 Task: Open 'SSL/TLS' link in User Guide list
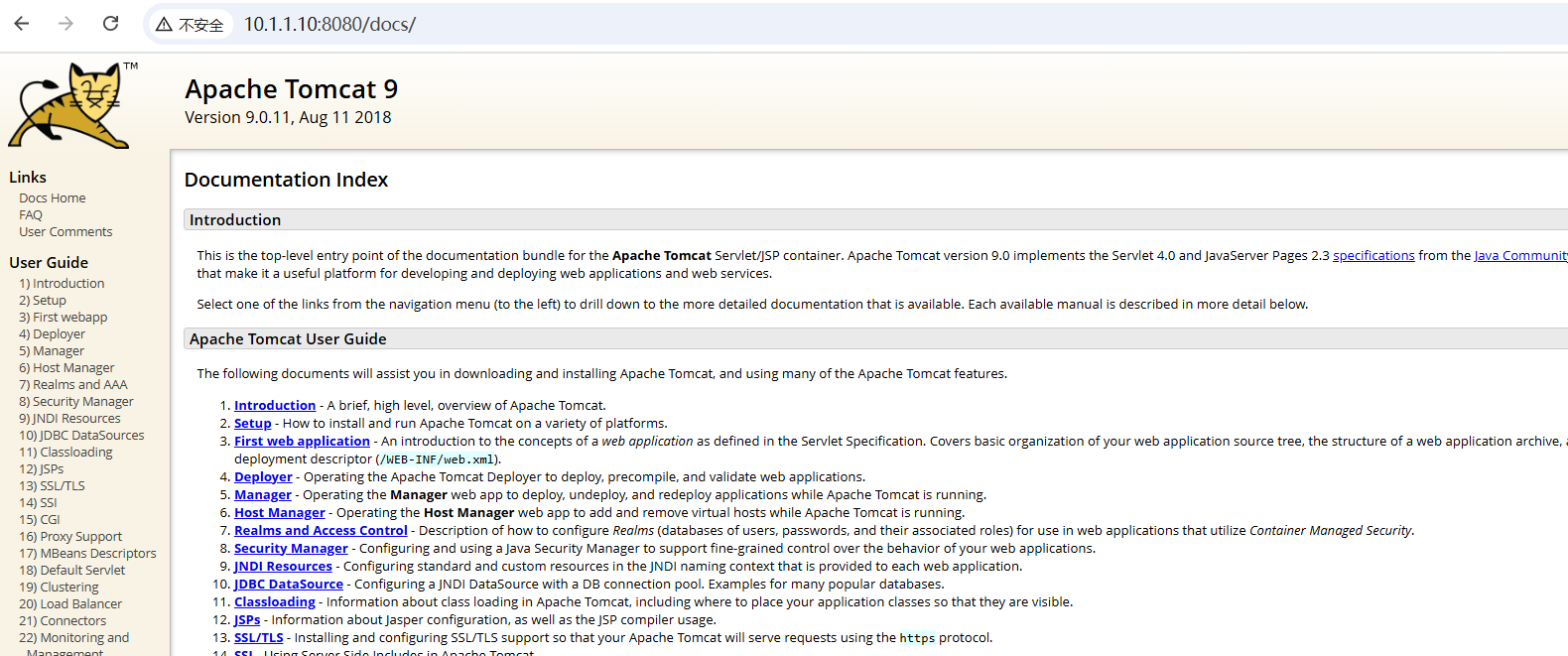coord(259,638)
